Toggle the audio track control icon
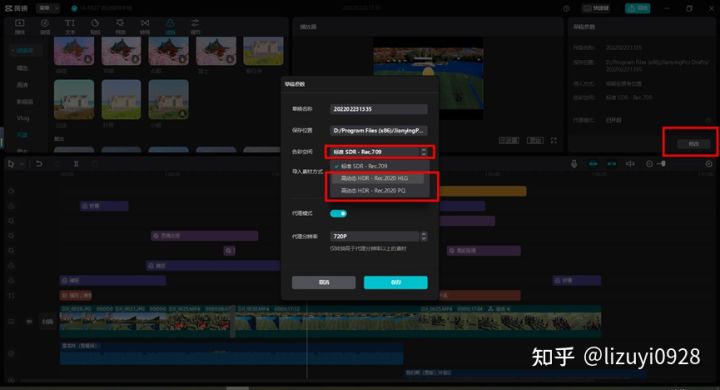 11,354
